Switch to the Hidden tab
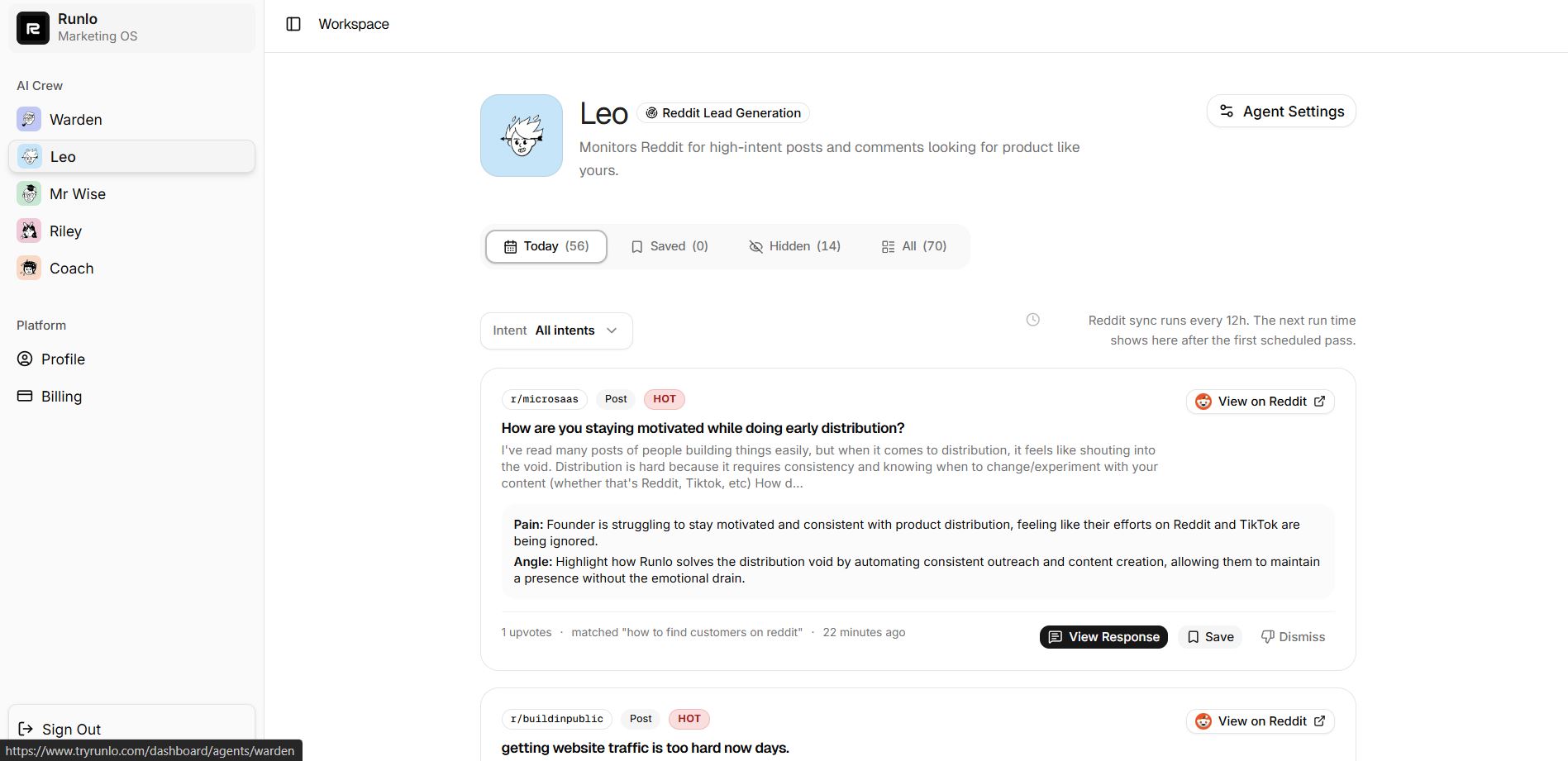1568x761 pixels. point(794,245)
